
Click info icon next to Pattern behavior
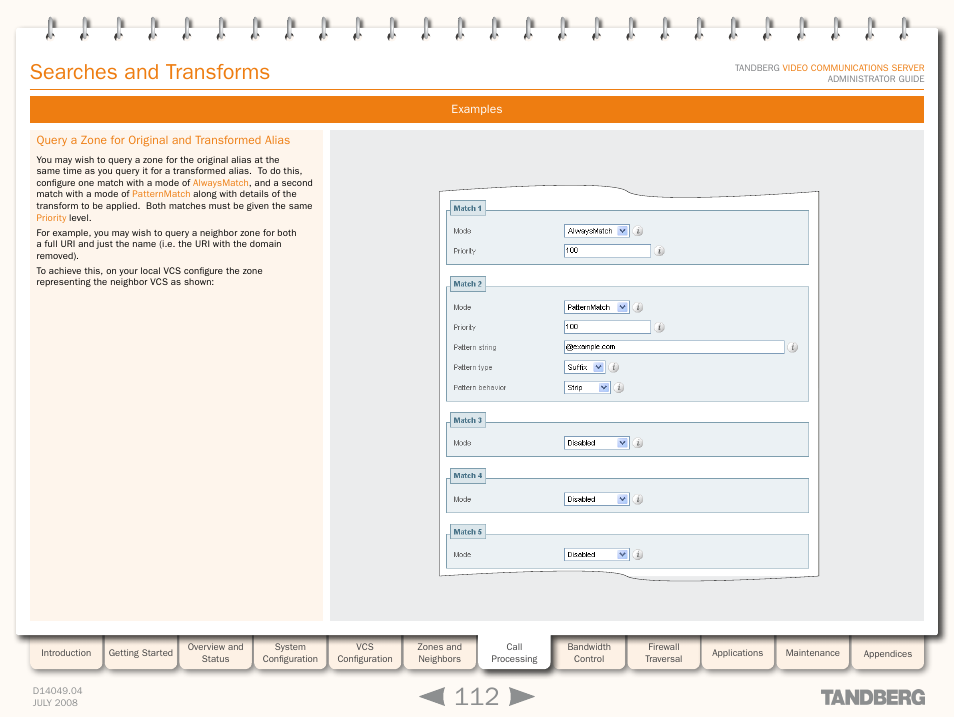(620, 388)
